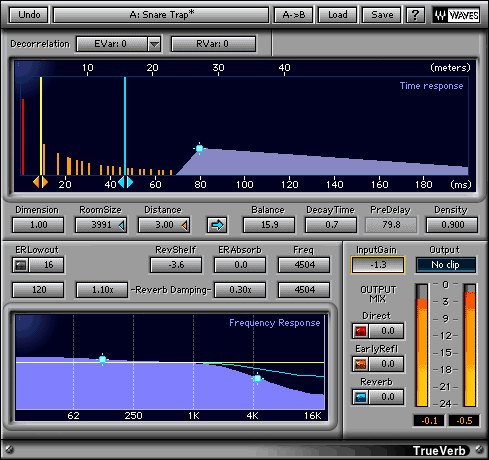Reset the No clip output indicator
Image resolution: width=489 pixels, height=460 pixels.
446,265
